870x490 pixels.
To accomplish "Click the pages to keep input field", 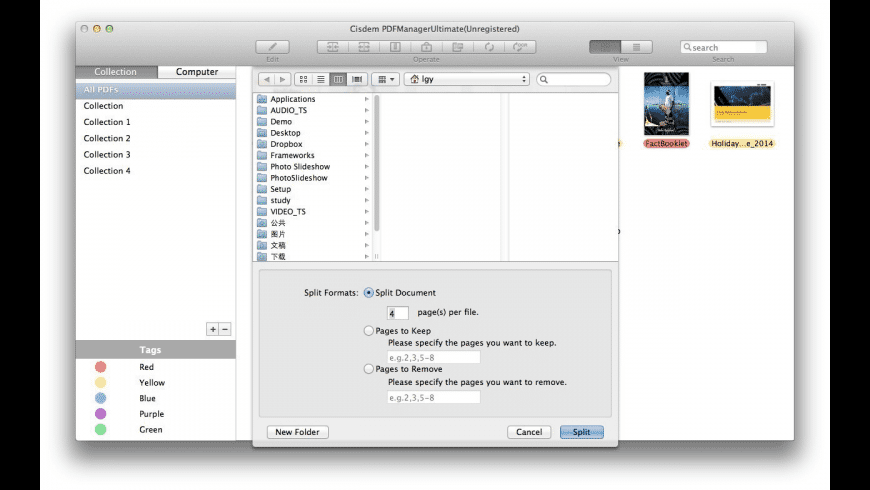I will [433, 358].
